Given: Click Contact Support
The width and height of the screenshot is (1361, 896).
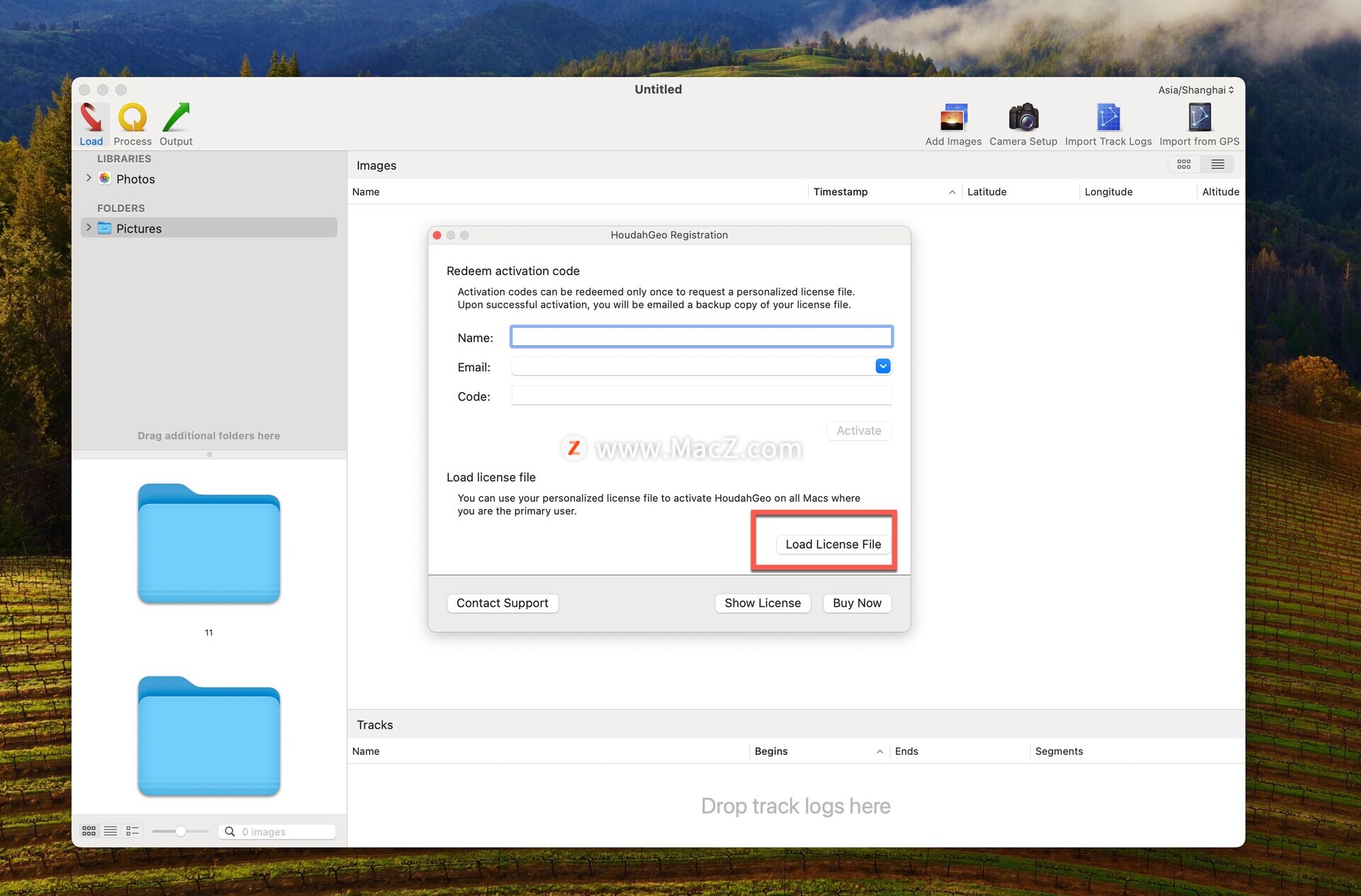Looking at the screenshot, I should tap(502, 603).
